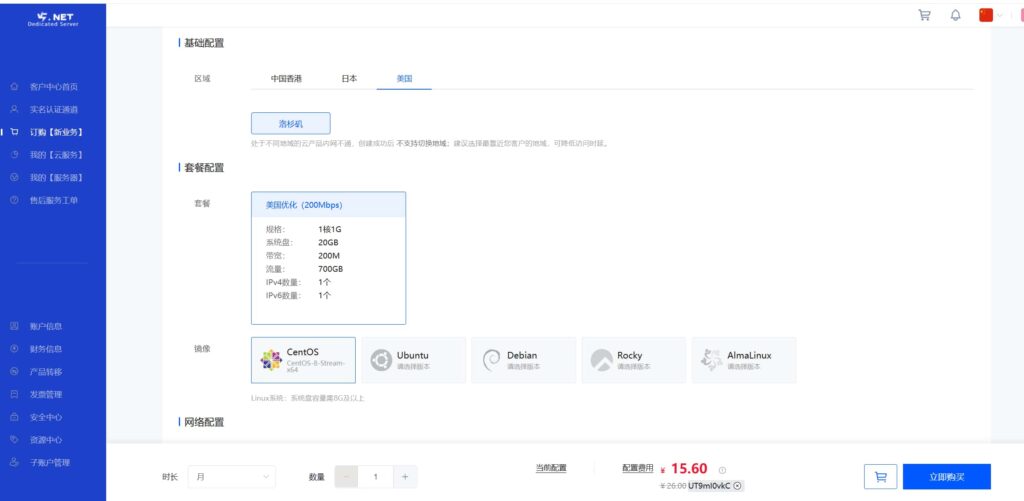The image size is (1024, 501).
Task: Click the tag icon beside 资源中心
Action: [x=14, y=440]
